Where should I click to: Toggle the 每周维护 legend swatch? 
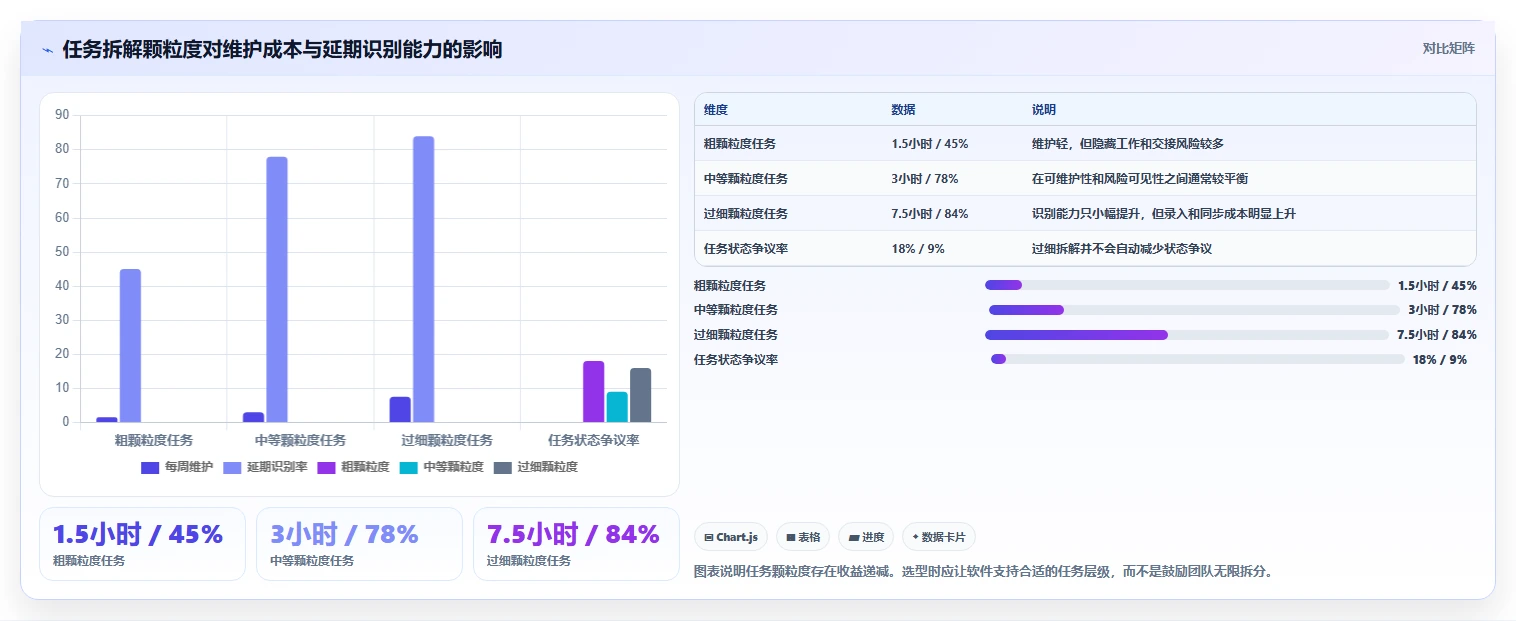(x=150, y=467)
